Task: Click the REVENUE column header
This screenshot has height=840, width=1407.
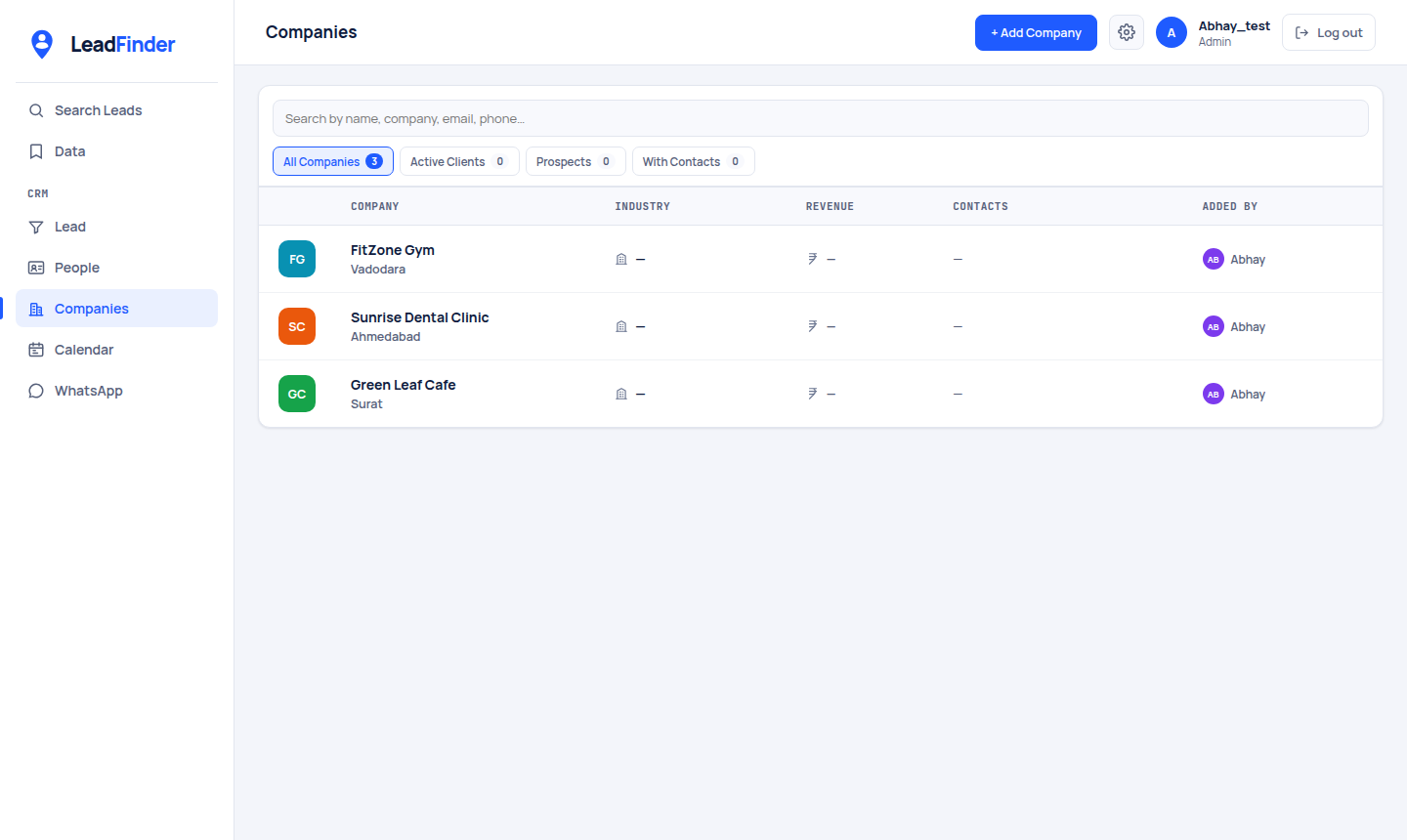Action: coord(831,206)
